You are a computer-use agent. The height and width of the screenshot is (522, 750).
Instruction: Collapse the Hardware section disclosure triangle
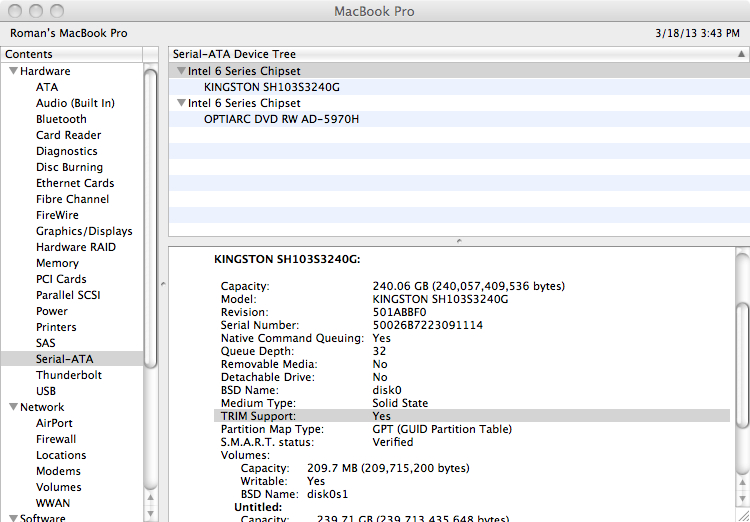[13, 72]
